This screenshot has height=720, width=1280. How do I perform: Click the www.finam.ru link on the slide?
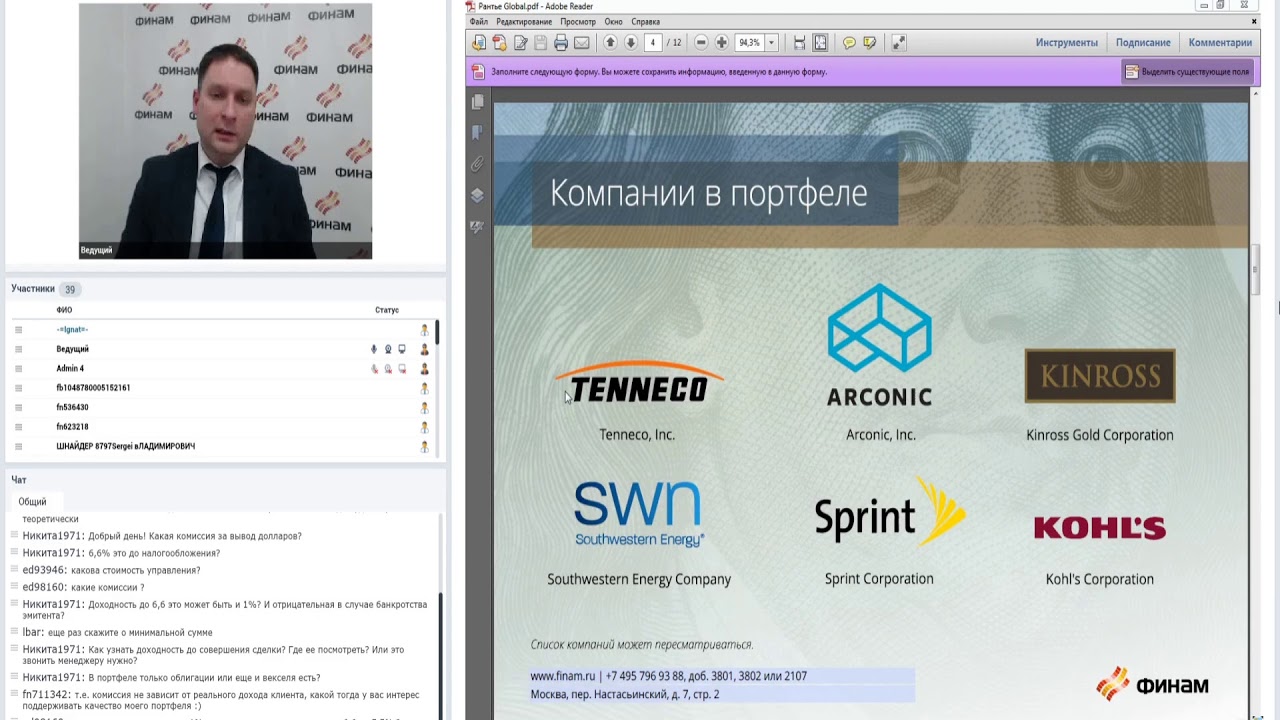pyautogui.click(x=563, y=676)
